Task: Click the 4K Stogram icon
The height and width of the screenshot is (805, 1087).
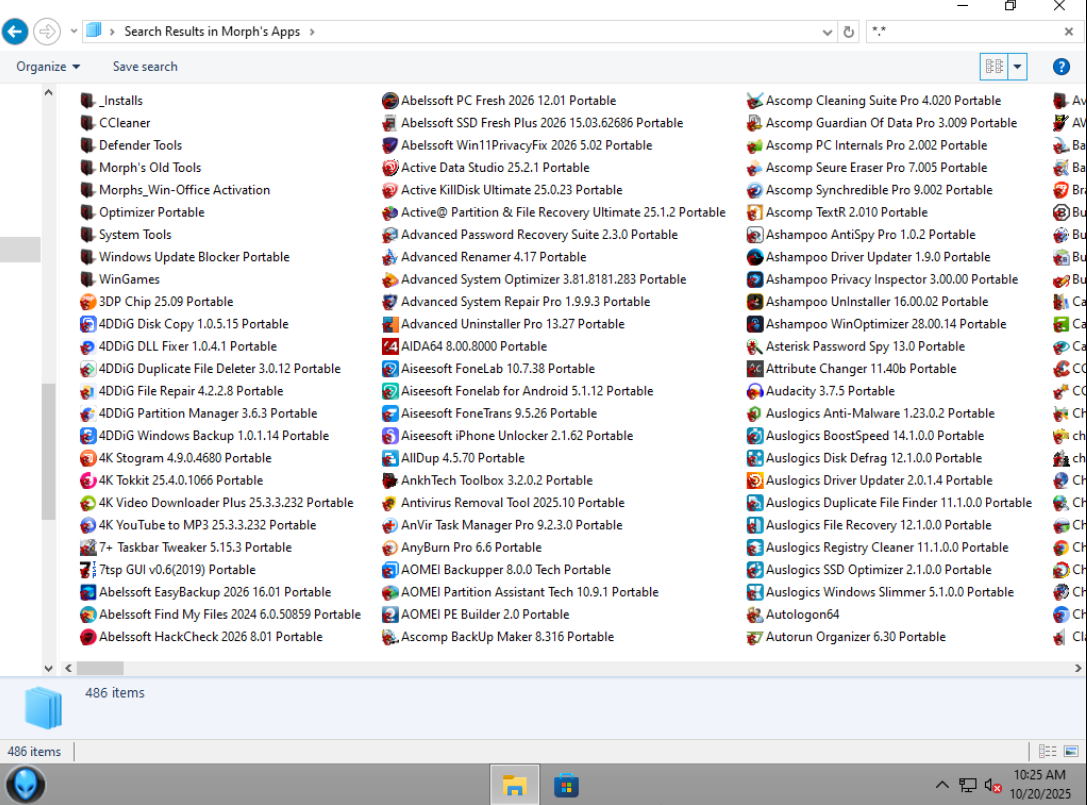Action: (87, 458)
